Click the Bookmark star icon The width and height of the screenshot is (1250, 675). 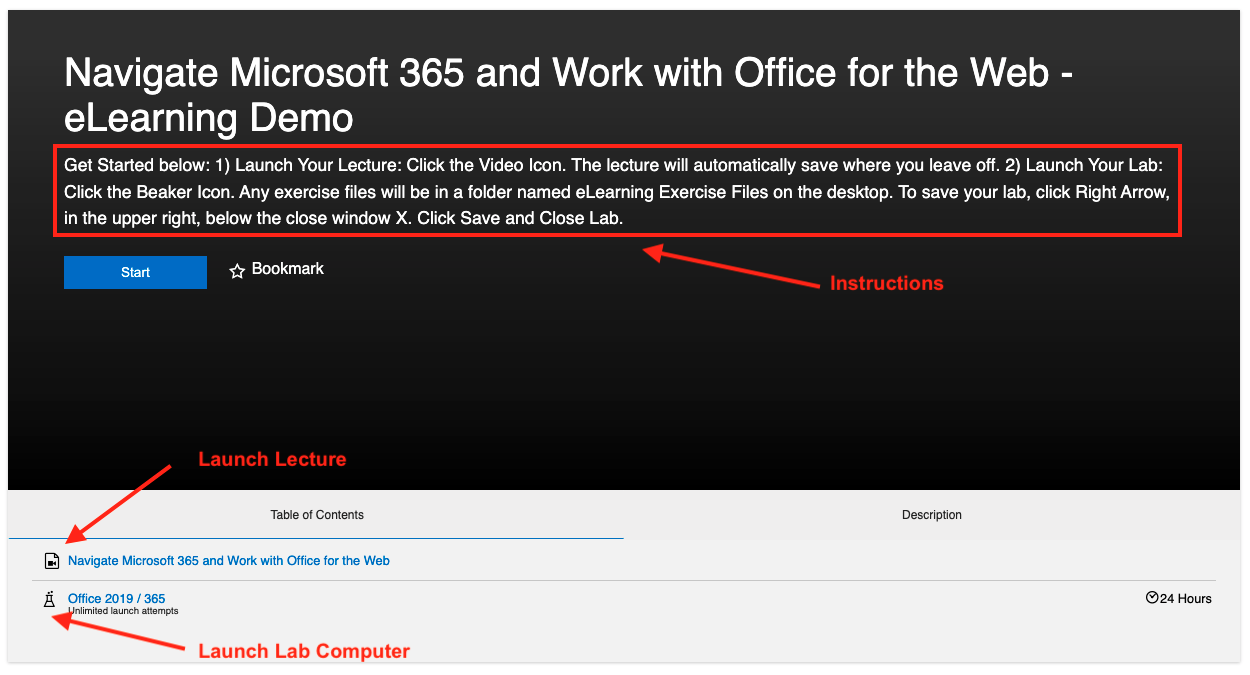click(x=237, y=271)
